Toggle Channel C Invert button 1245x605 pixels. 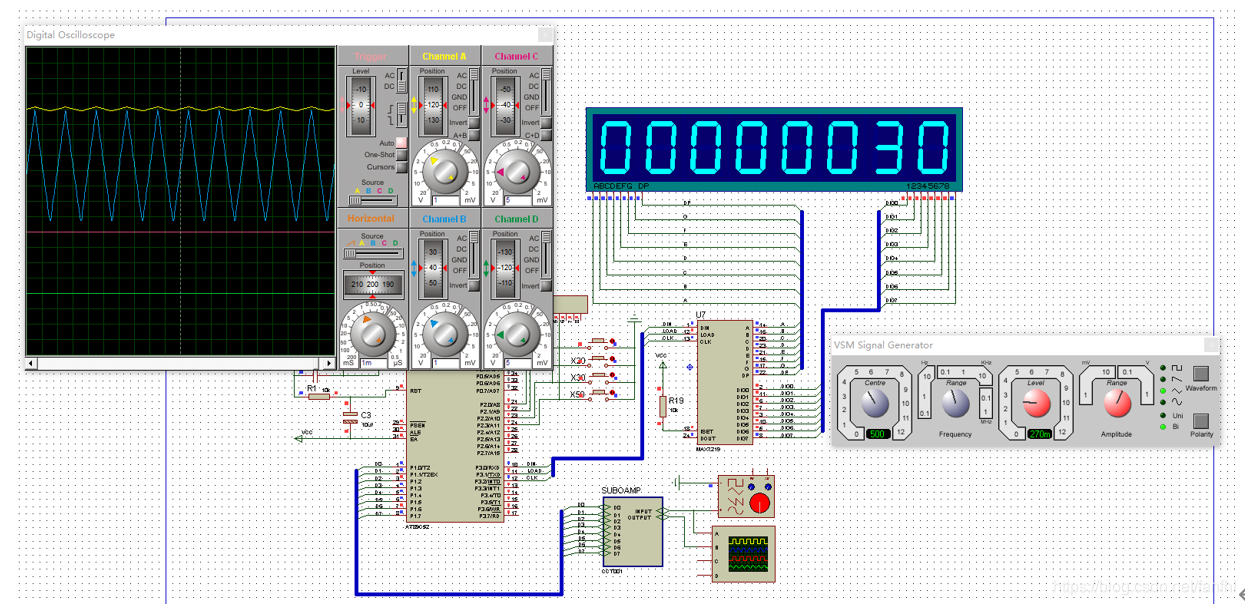coord(546,122)
